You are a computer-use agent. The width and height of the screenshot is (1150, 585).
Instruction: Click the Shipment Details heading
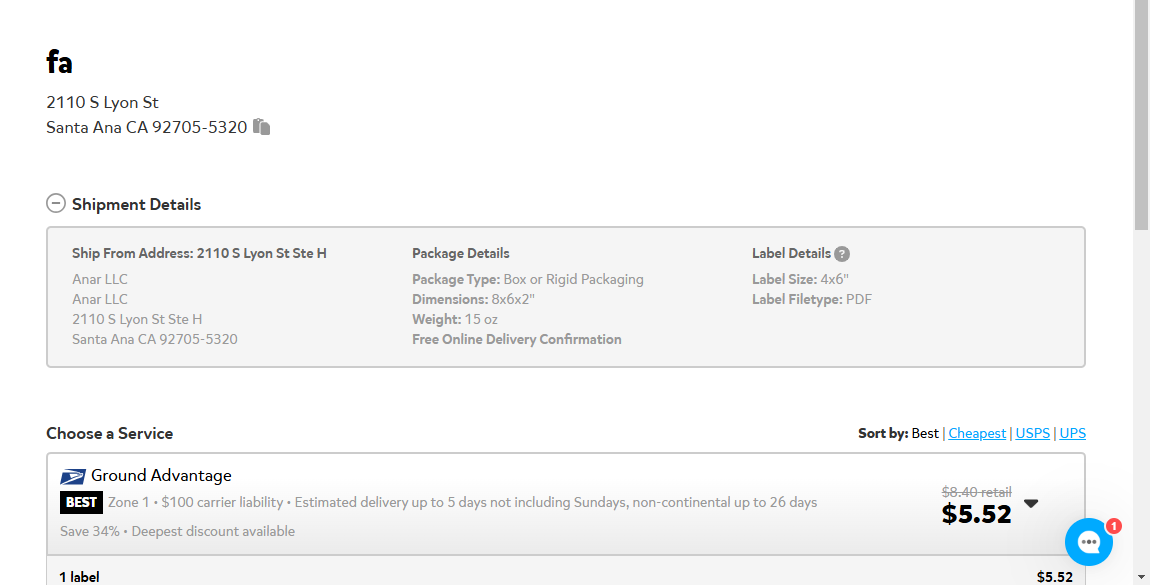pos(136,205)
